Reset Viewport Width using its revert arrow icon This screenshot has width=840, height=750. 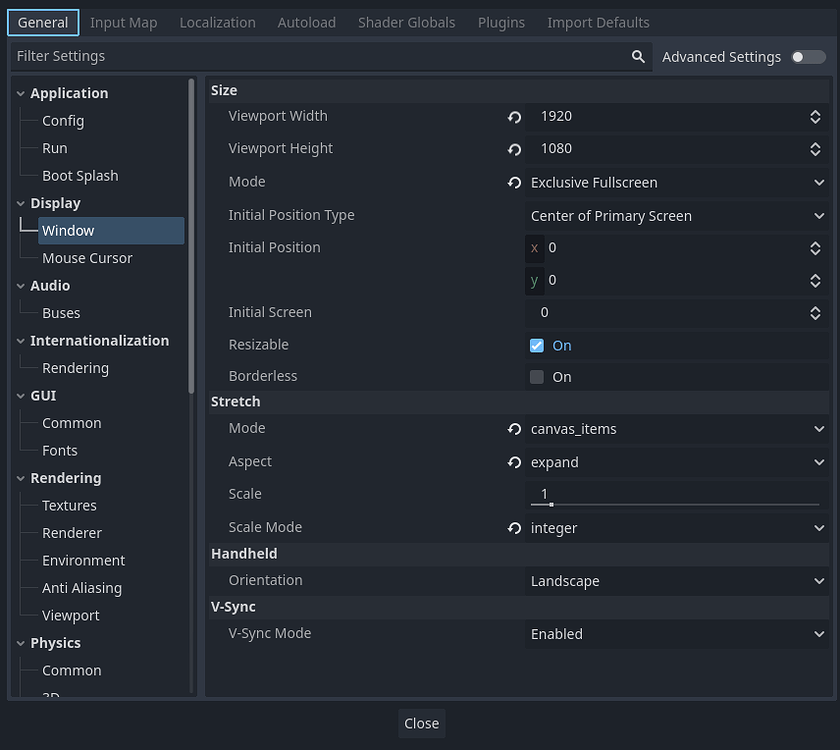coord(514,117)
